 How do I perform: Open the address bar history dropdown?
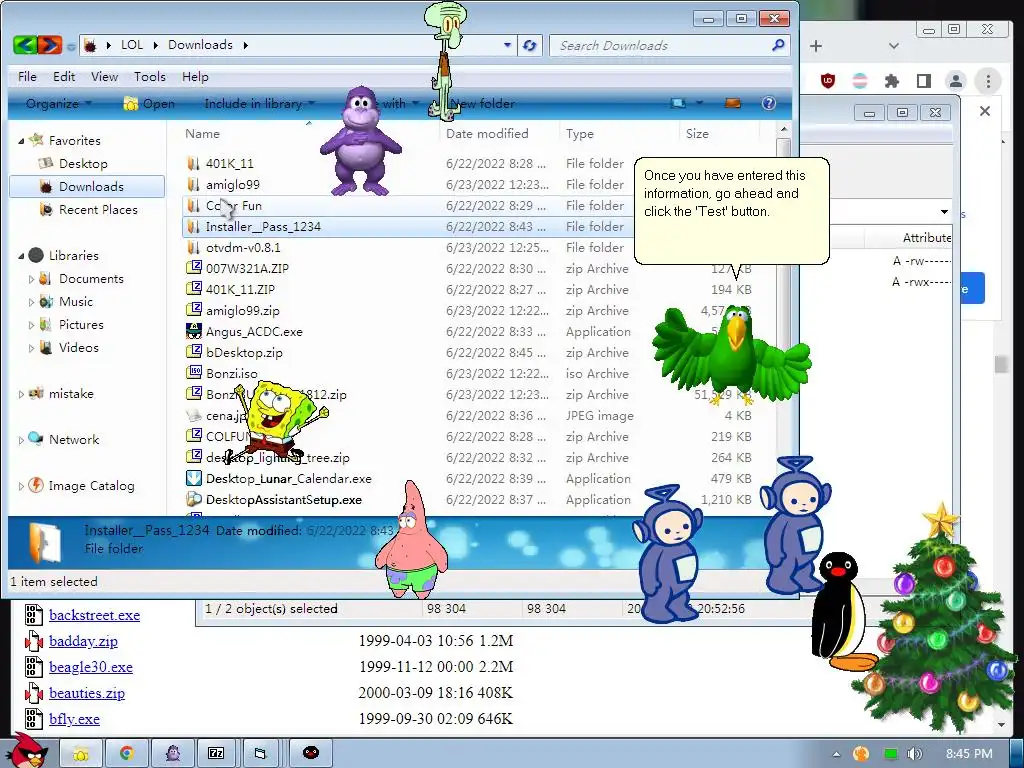(507, 45)
